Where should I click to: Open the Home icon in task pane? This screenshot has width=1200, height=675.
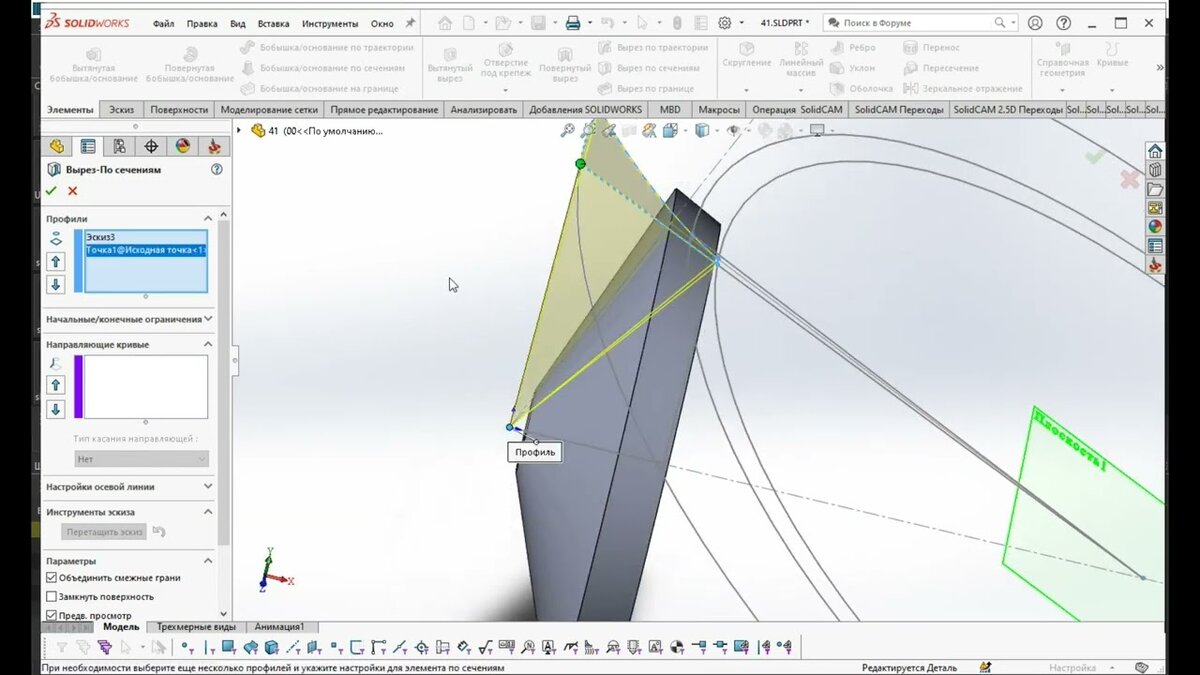pos(1155,151)
